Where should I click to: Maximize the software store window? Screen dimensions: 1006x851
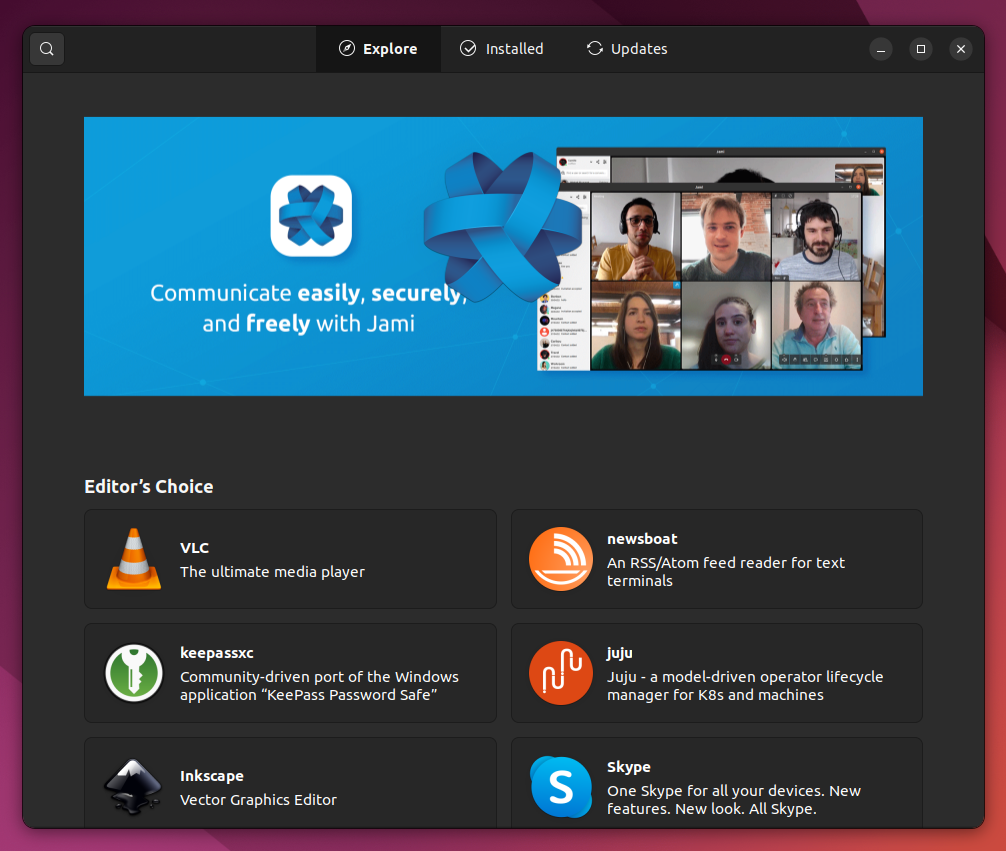pyautogui.click(x=921, y=49)
